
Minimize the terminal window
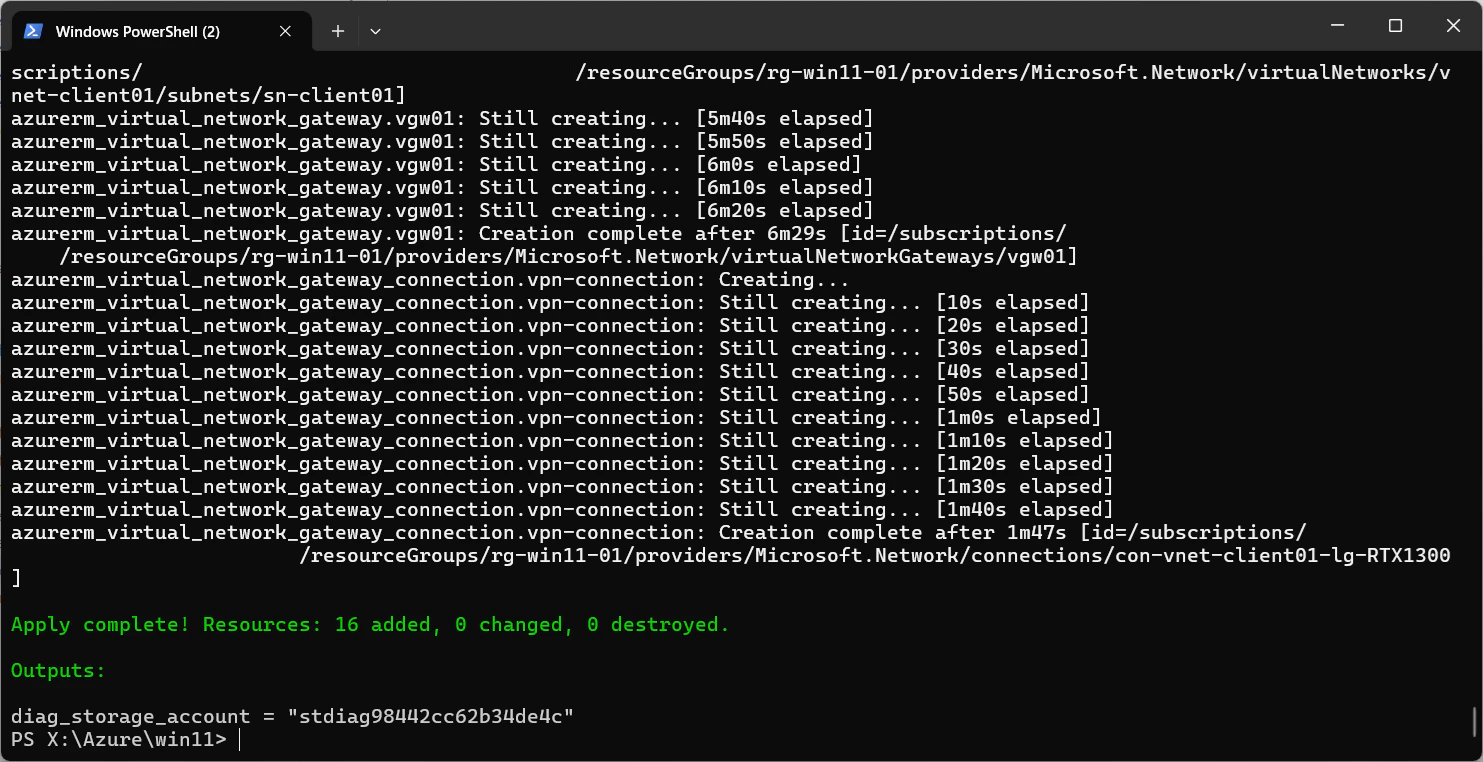[x=1340, y=26]
